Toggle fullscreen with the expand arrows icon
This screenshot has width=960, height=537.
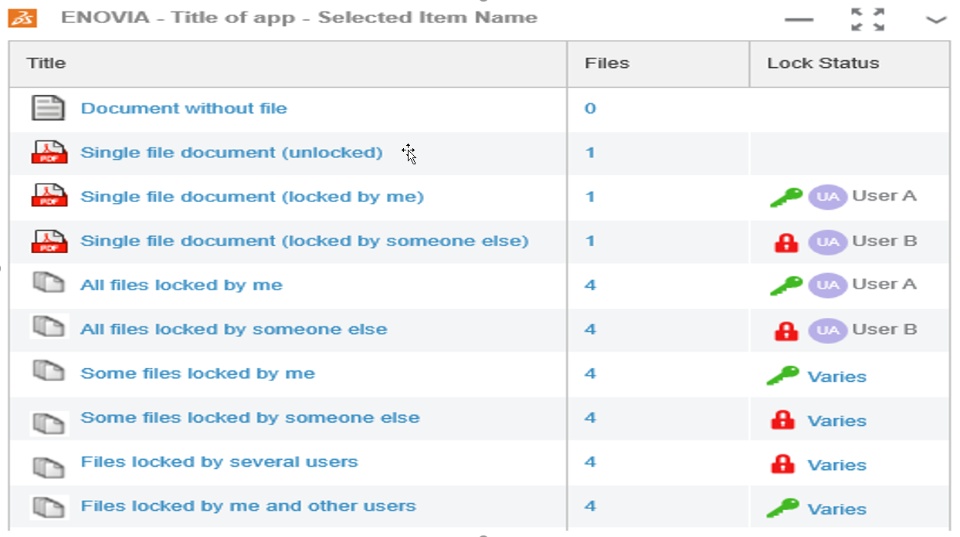click(x=867, y=19)
